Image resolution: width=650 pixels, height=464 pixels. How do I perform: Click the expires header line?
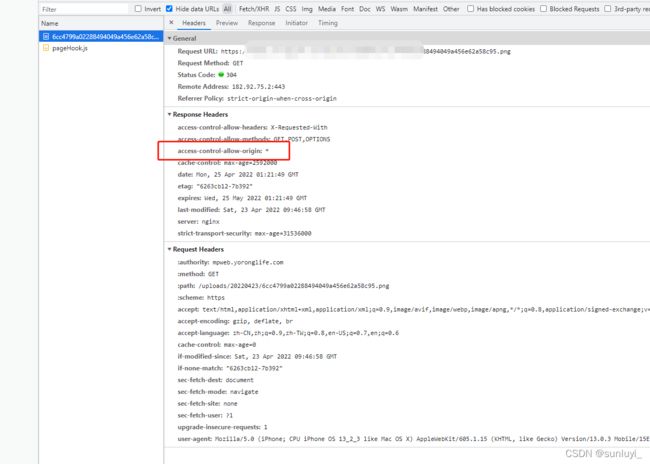pyautogui.click(x=242, y=198)
